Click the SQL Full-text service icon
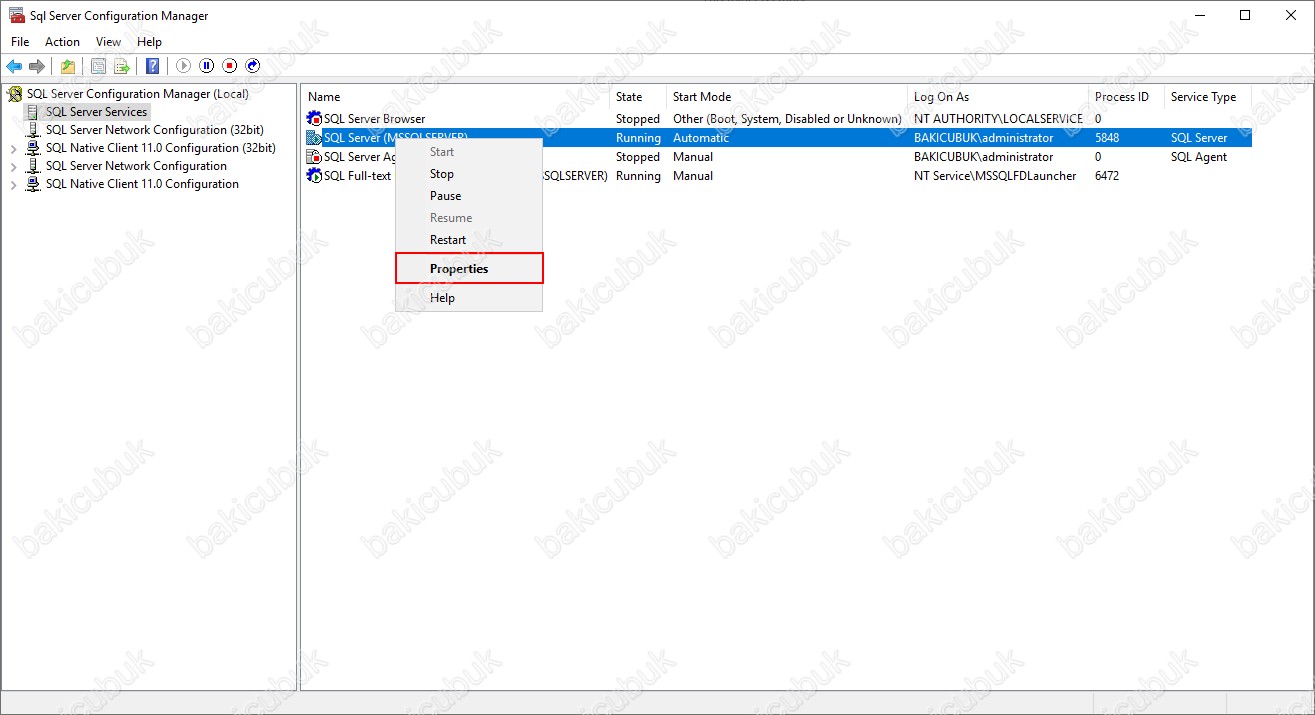 (x=314, y=176)
